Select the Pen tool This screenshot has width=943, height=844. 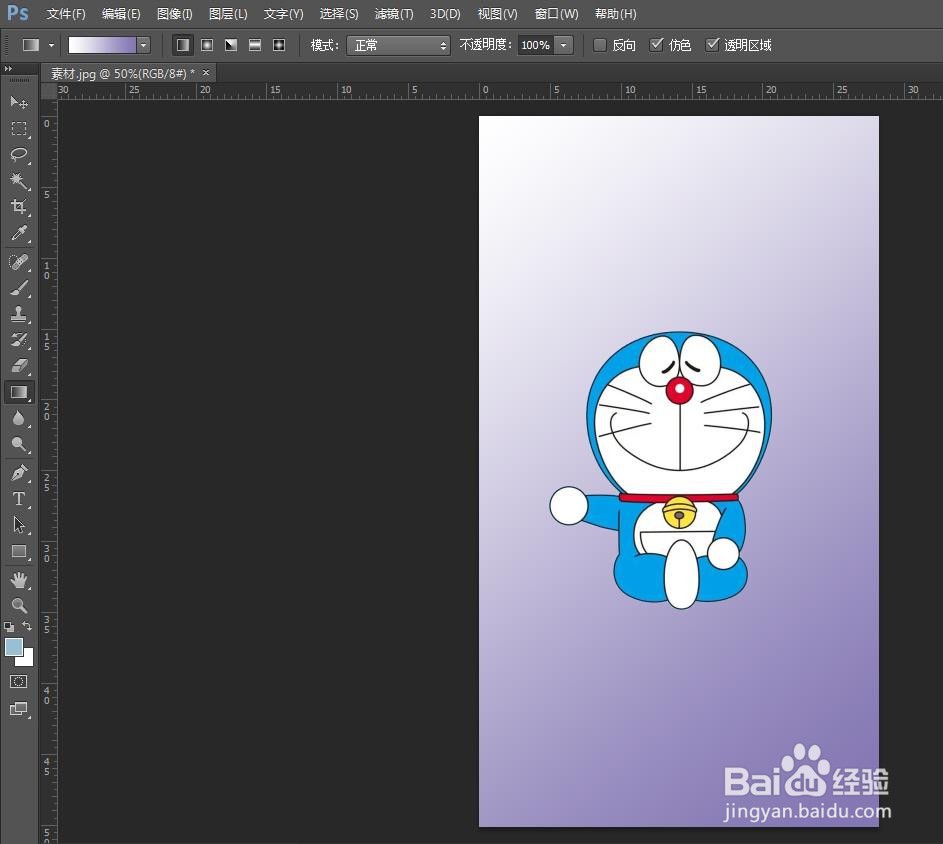[x=19, y=473]
